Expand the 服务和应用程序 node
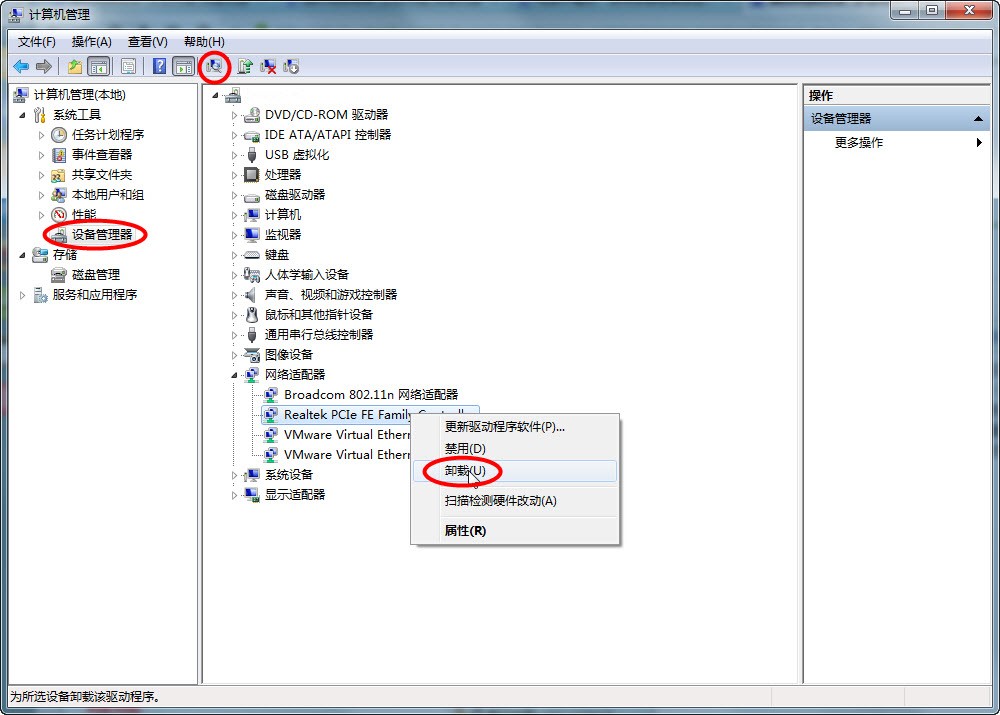 click(x=22, y=295)
